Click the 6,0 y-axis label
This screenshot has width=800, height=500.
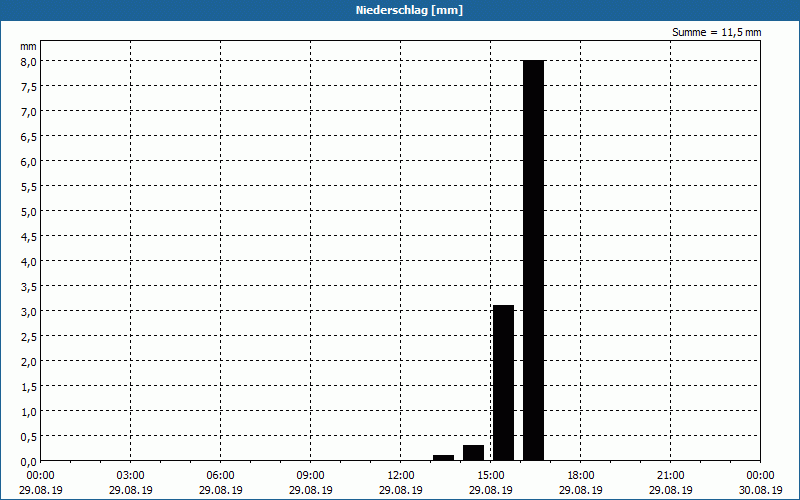(x=29, y=161)
